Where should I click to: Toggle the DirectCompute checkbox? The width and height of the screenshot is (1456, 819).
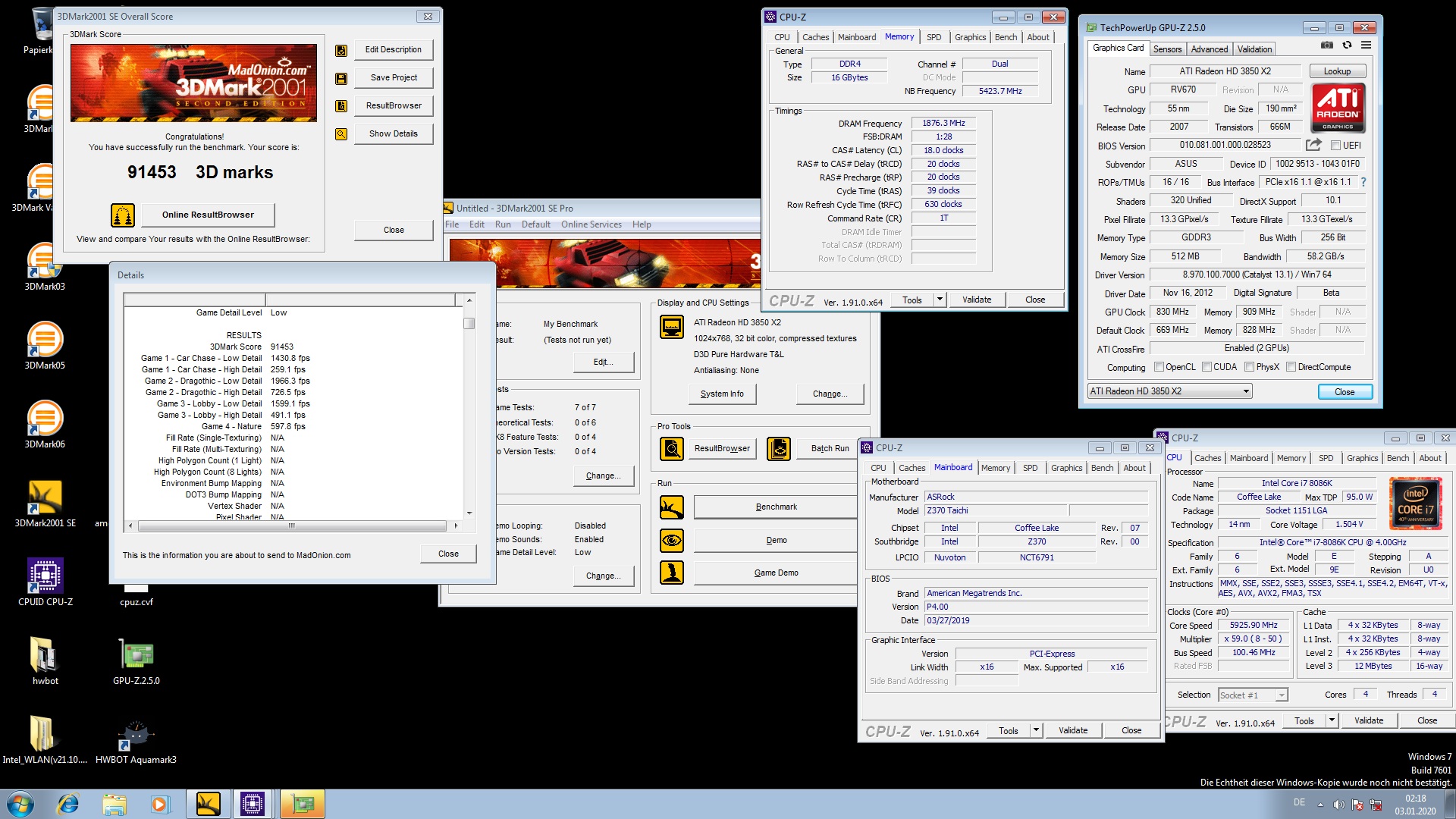(x=1291, y=367)
